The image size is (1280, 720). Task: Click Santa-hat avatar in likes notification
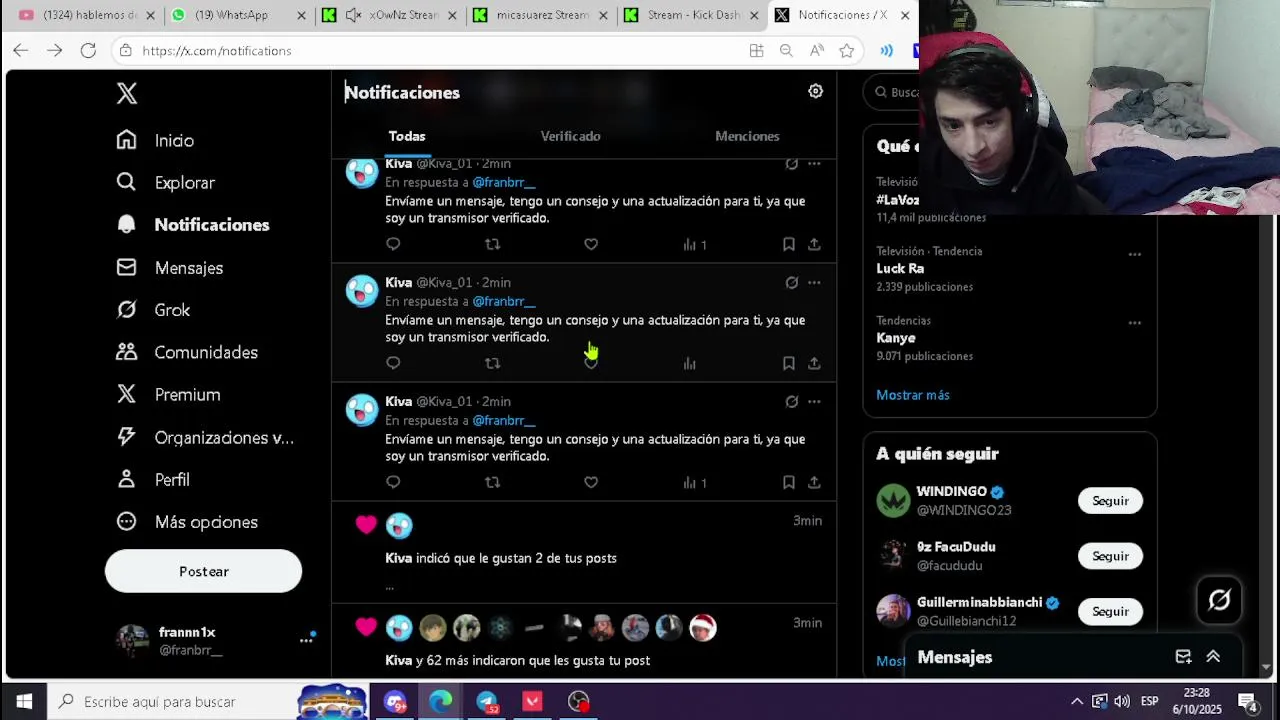[x=703, y=627]
